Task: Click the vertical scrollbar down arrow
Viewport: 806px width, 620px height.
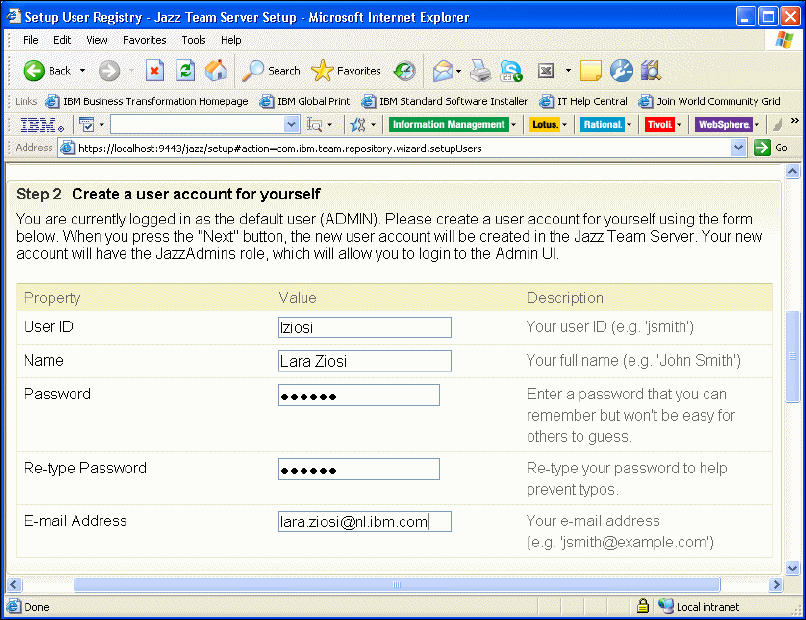Action: pyautogui.click(x=793, y=568)
